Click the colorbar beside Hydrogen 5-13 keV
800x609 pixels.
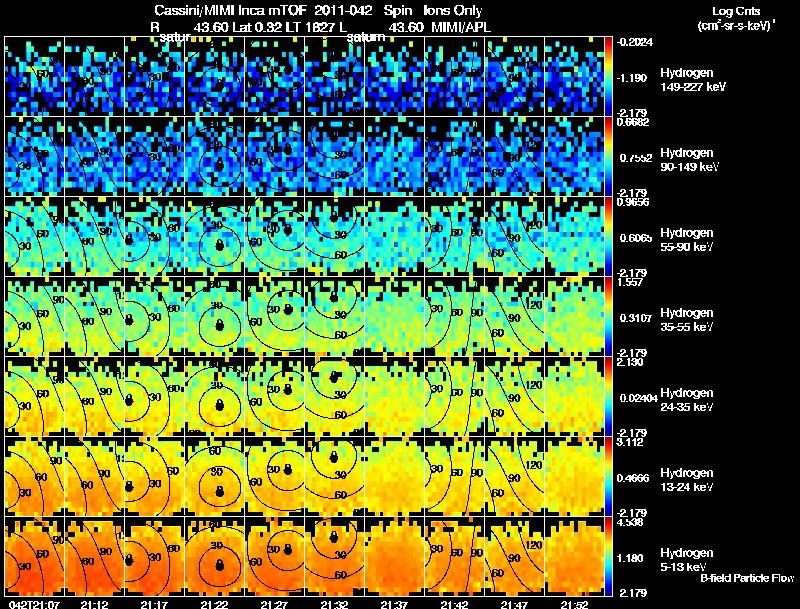pyautogui.click(x=608, y=556)
